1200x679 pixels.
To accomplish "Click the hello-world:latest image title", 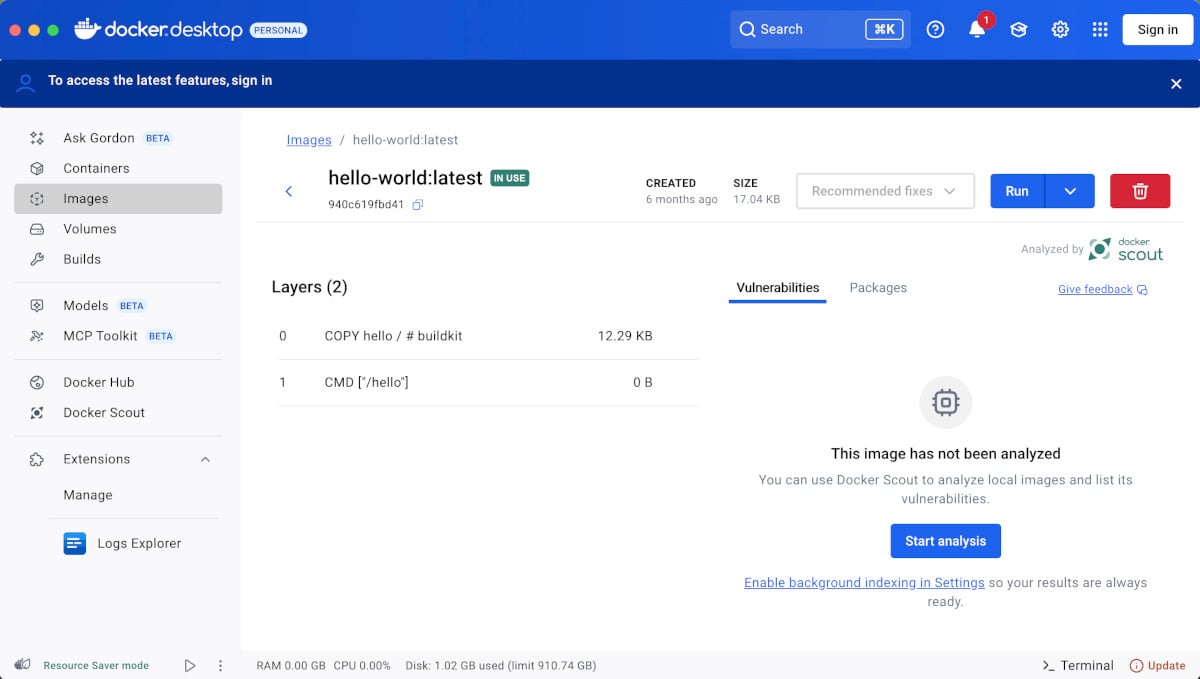I will click(406, 178).
